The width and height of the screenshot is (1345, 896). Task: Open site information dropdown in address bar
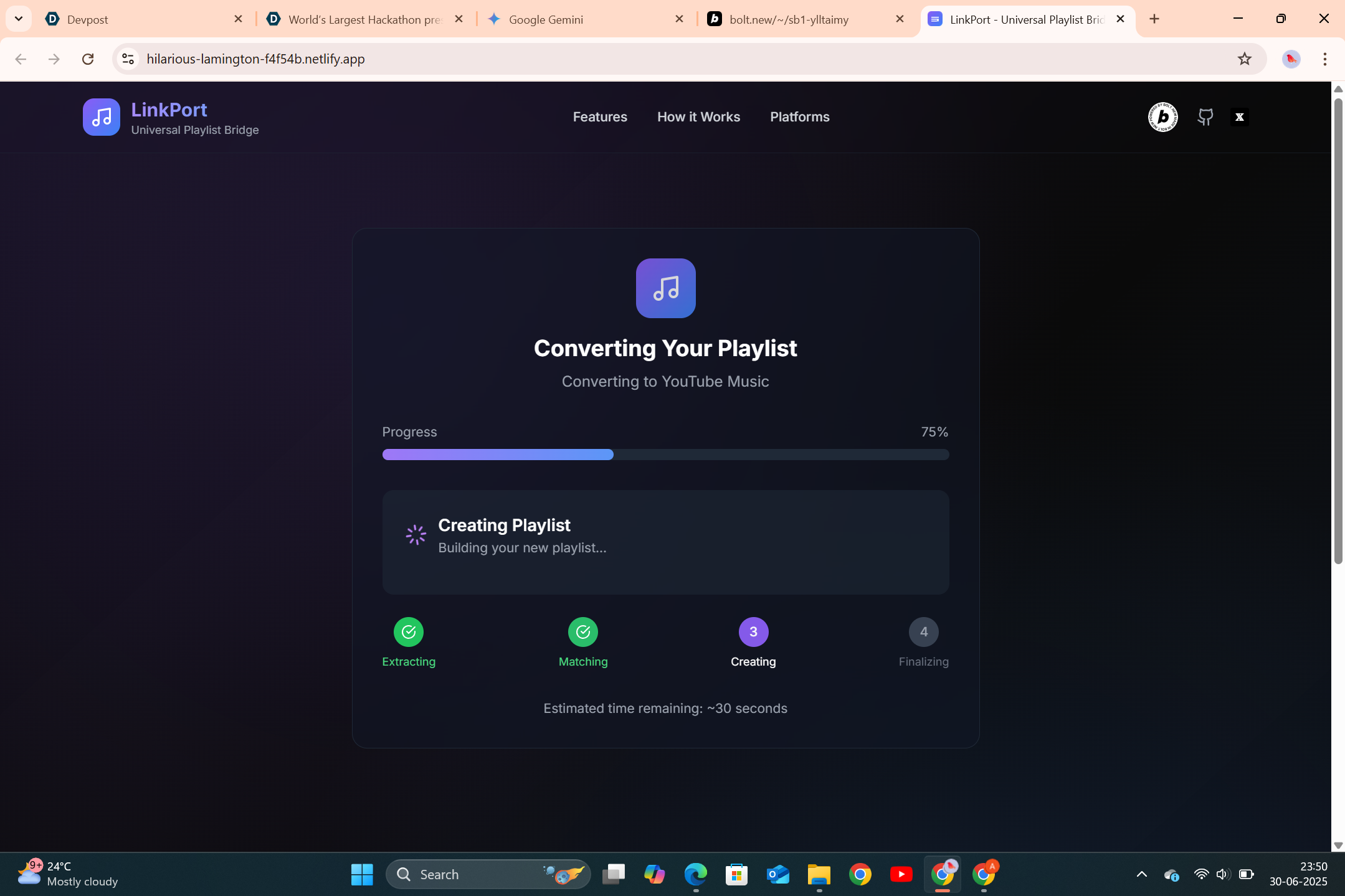[x=128, y=59]
